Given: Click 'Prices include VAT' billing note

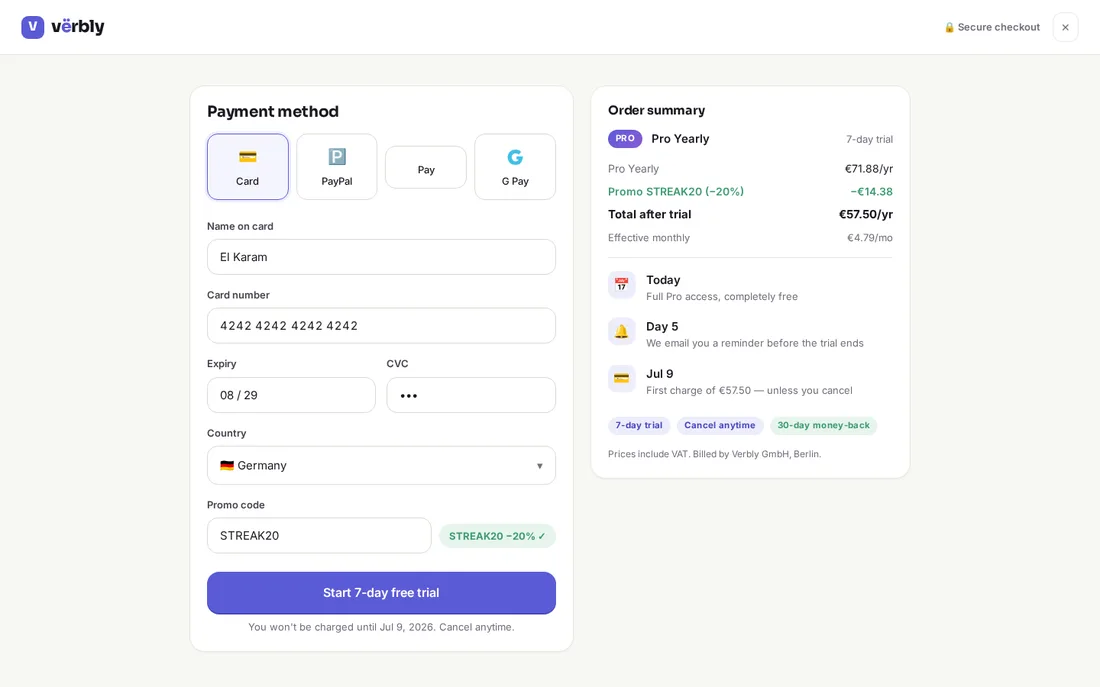Looking at the screenshot, I should [714, 454].
